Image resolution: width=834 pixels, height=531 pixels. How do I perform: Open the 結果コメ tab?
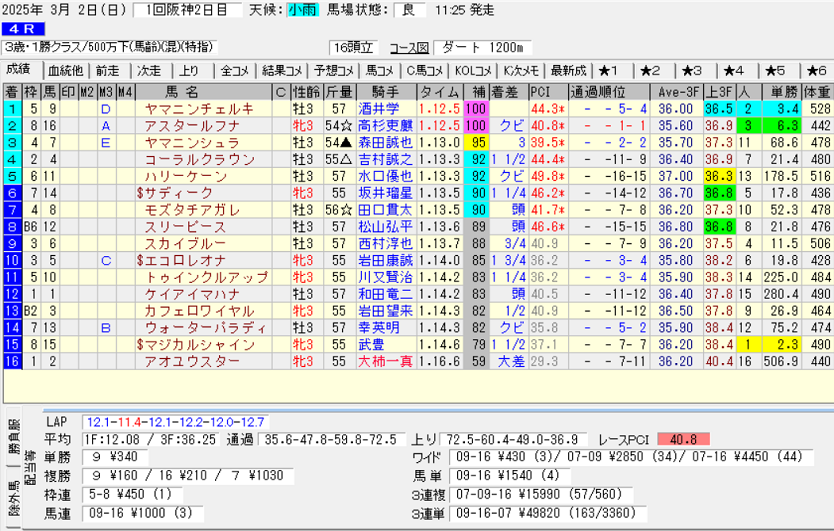click(x=281, y=70)
